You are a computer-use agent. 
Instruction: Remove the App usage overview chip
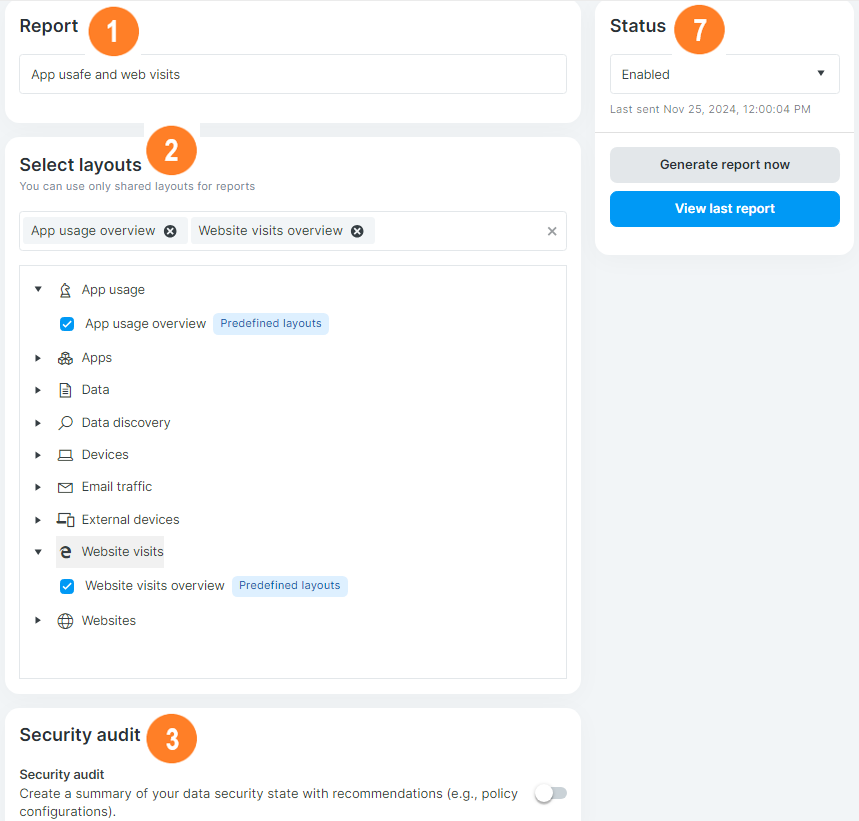tap(170, 230)
